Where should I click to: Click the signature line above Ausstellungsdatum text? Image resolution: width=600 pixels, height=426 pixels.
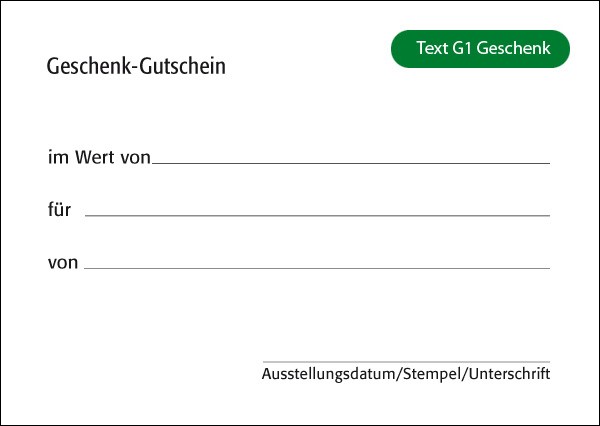pos(406,362)
